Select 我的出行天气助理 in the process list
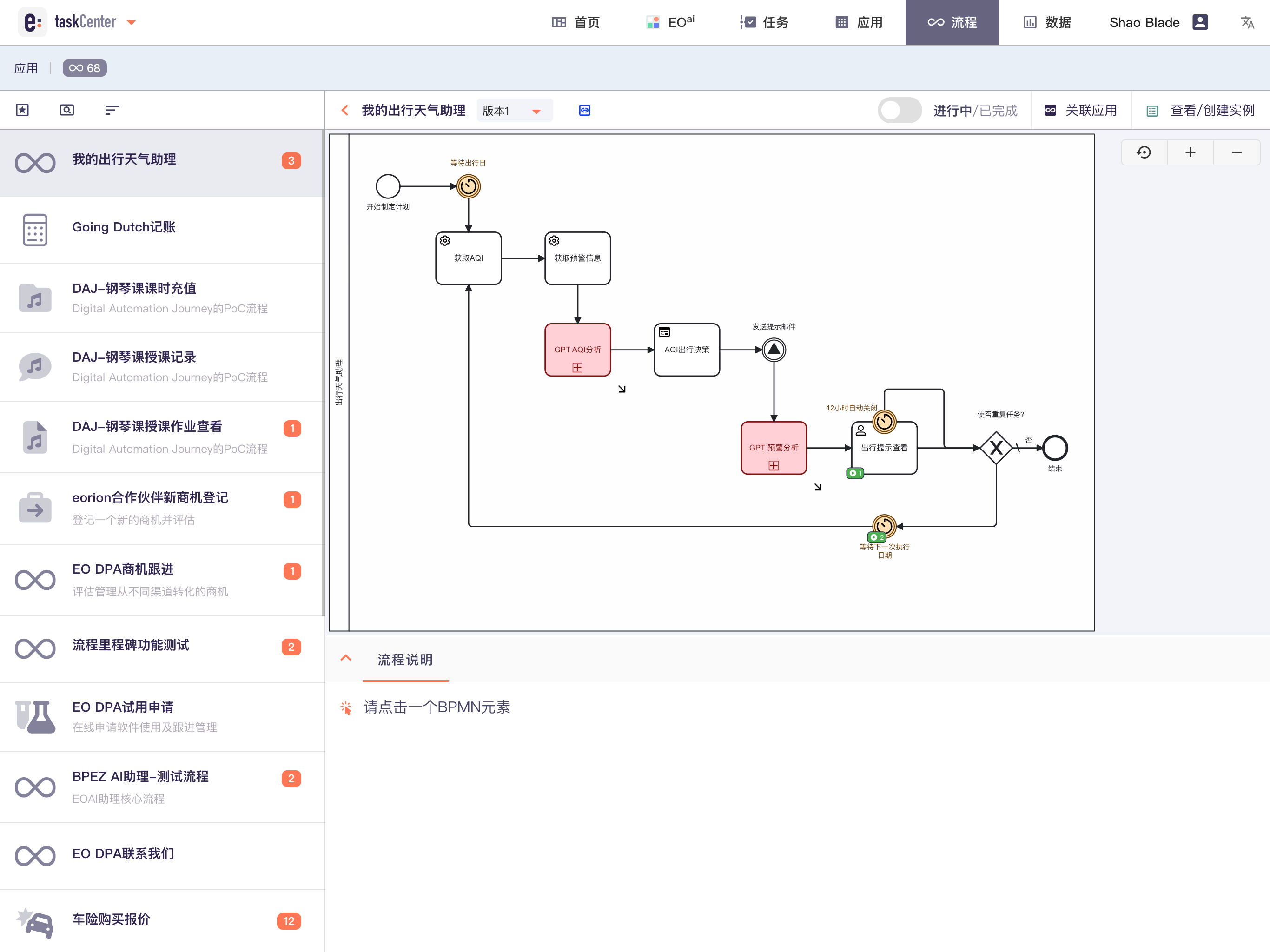 (x=161, y=163)
